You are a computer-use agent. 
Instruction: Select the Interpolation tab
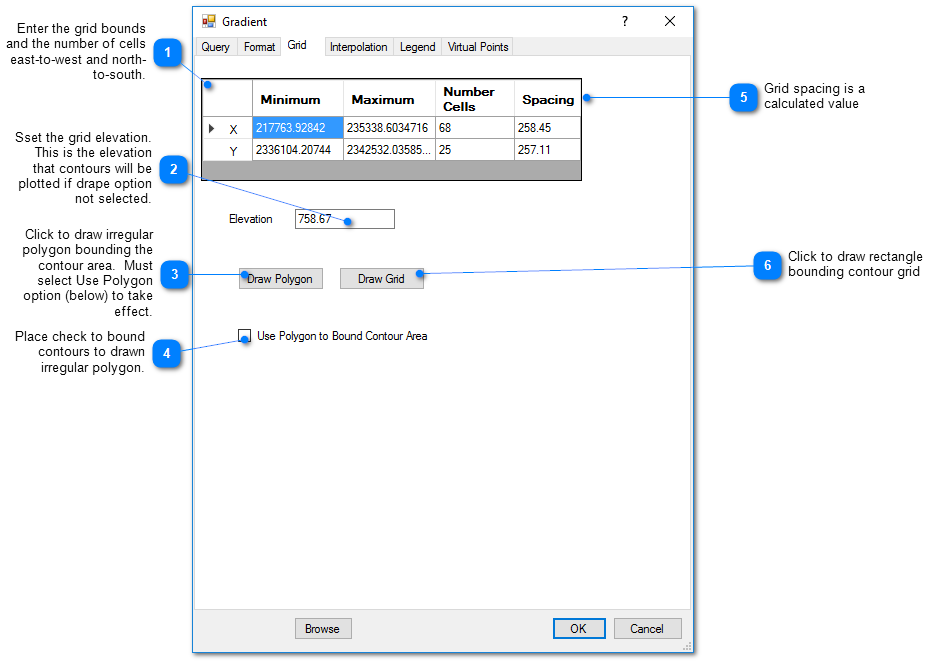coord(358,47)
